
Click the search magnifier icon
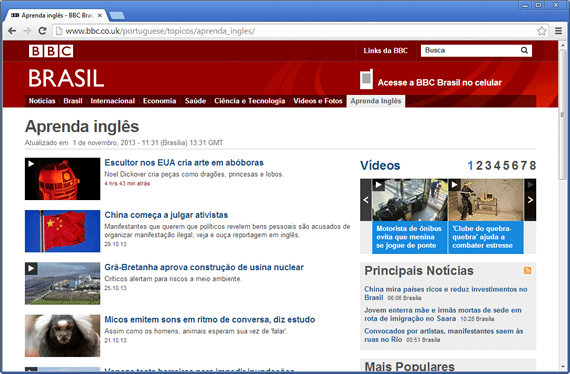pyautogui.click(x=524, y=50)
